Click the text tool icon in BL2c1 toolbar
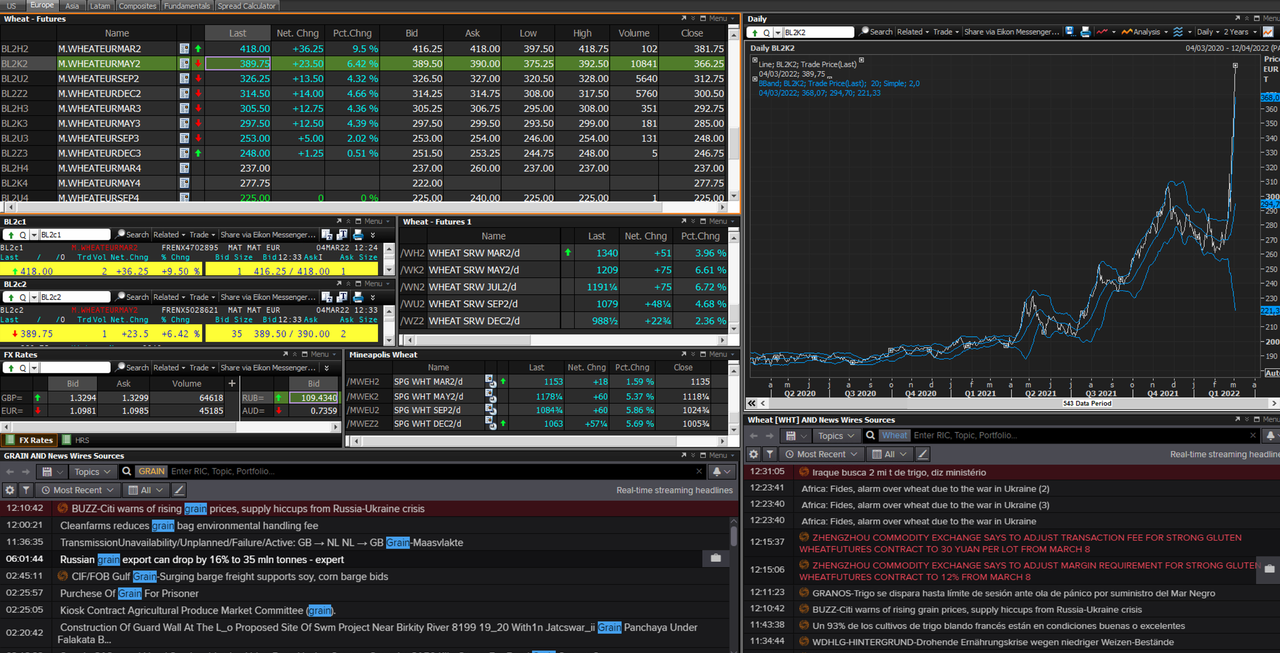Viewport: 1280px width, 653px height. (342, 235)
